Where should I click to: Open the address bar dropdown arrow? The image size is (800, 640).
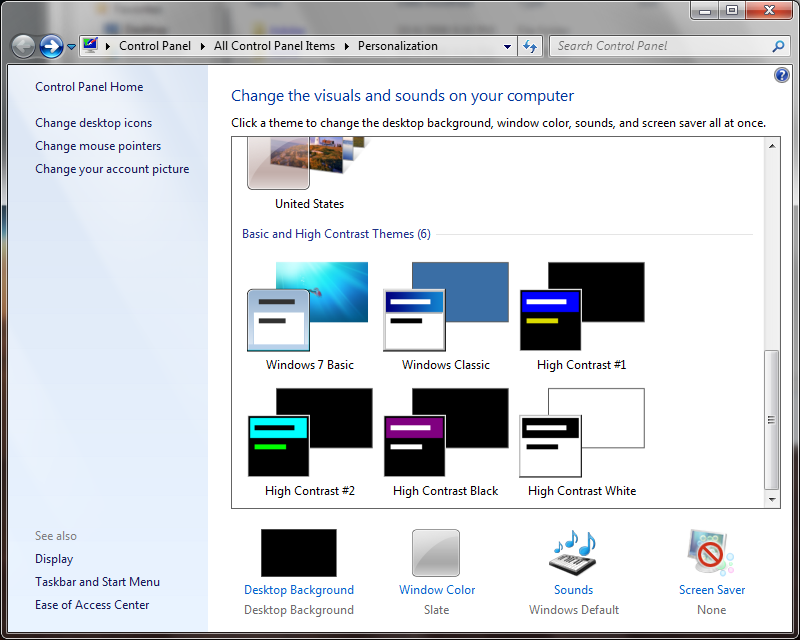507,46
